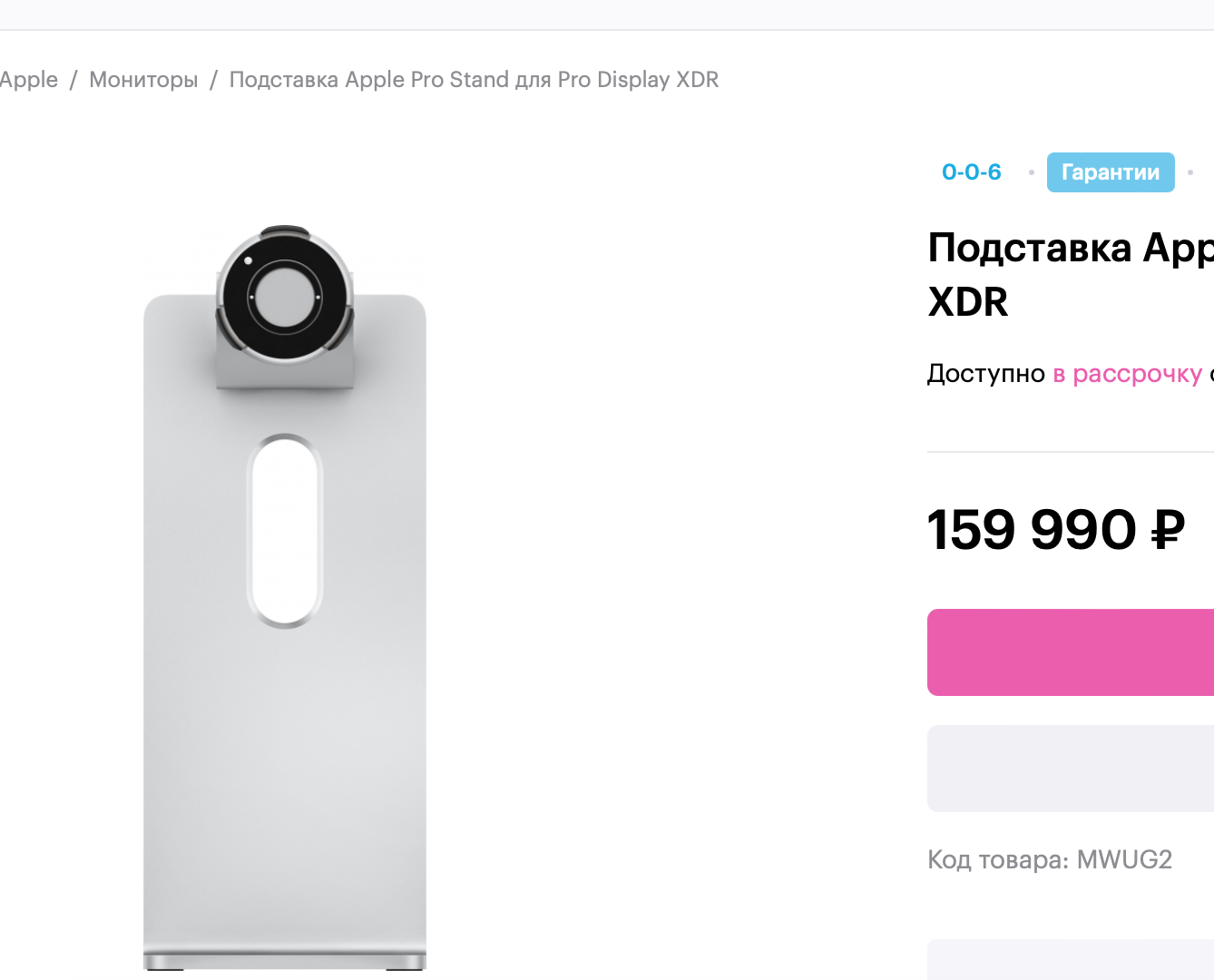Click the Apple breadcrumb link
The height and width of the screenshot is (980, 1214).
(28, 80)
